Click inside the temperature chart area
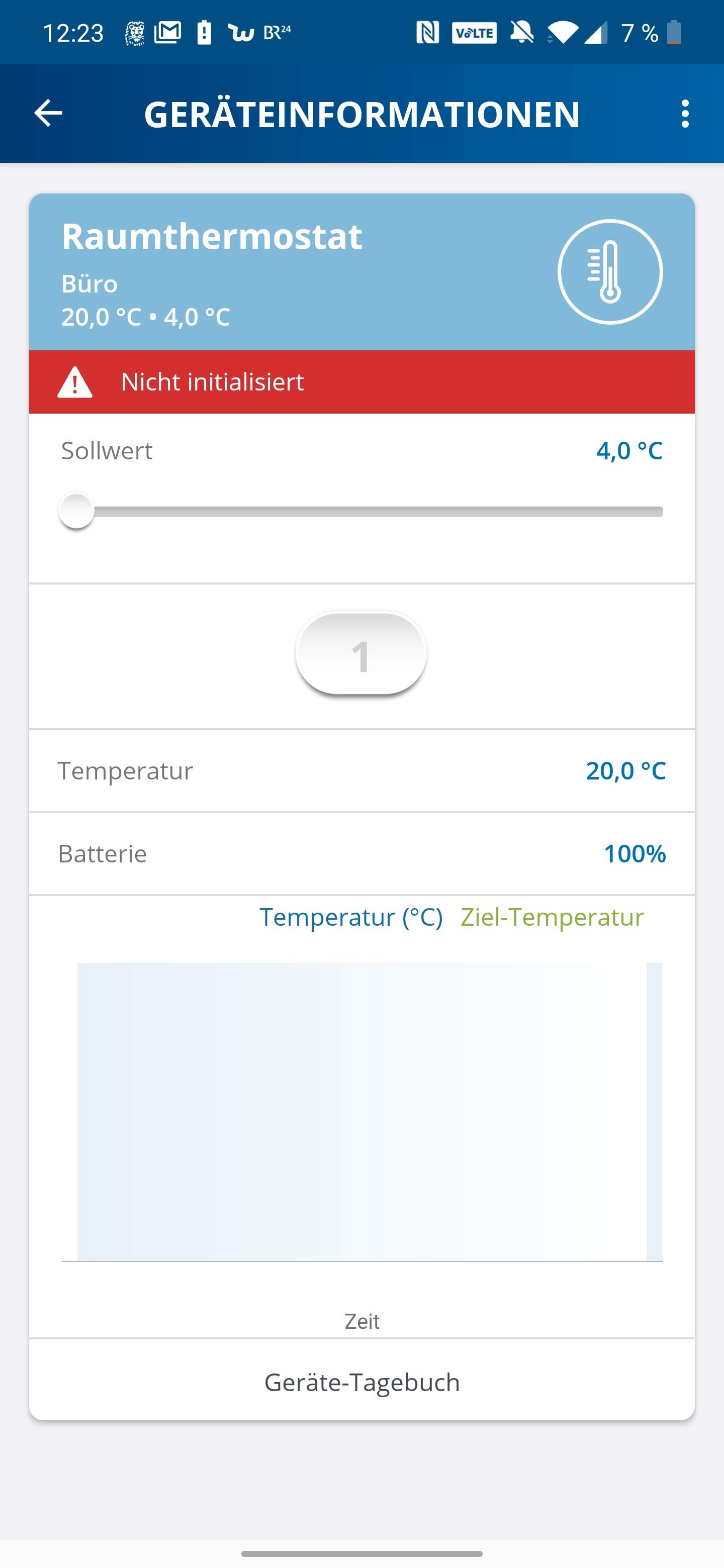The width and height of the screenshot is (724, 1568). [x=361, y=1112]
